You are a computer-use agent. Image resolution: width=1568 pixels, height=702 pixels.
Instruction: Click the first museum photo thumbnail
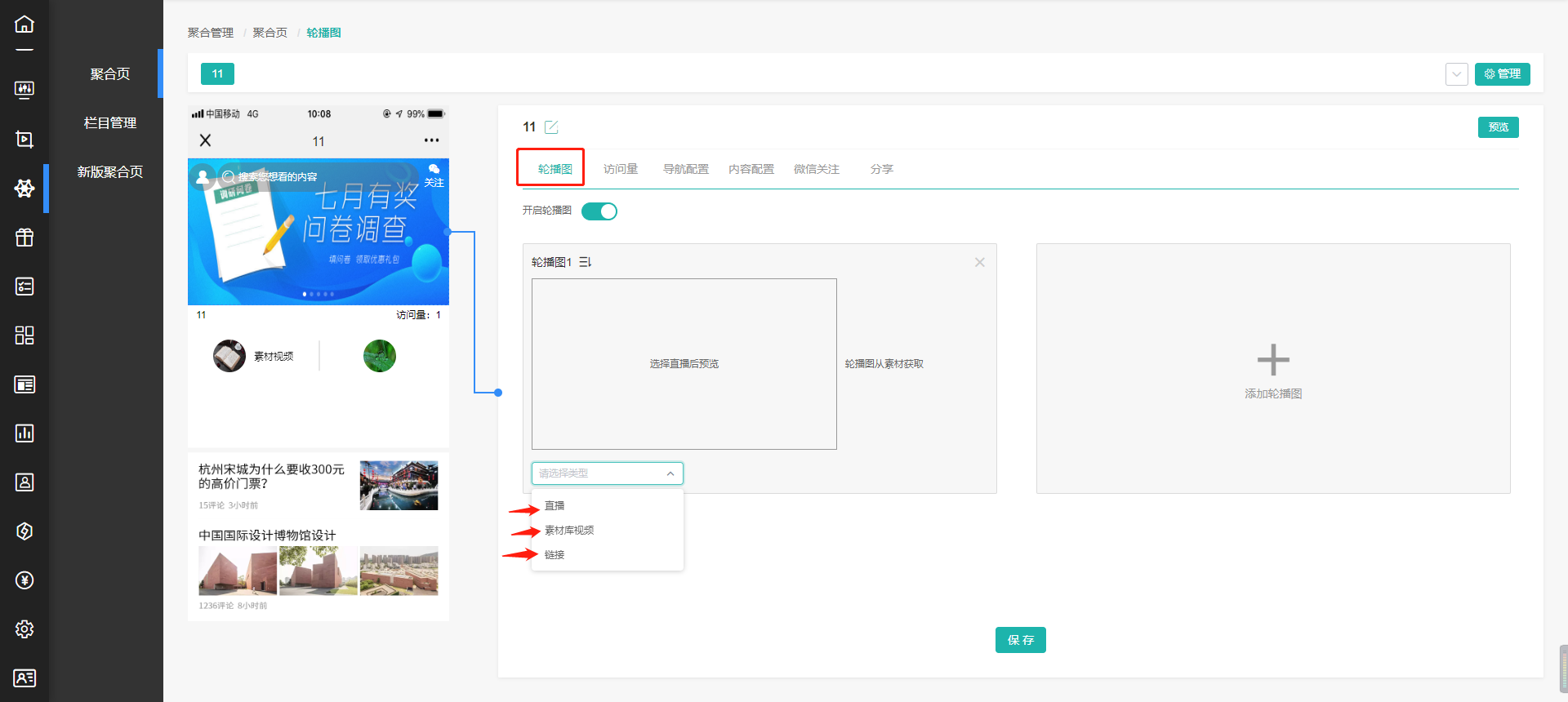tap(238, 571)
